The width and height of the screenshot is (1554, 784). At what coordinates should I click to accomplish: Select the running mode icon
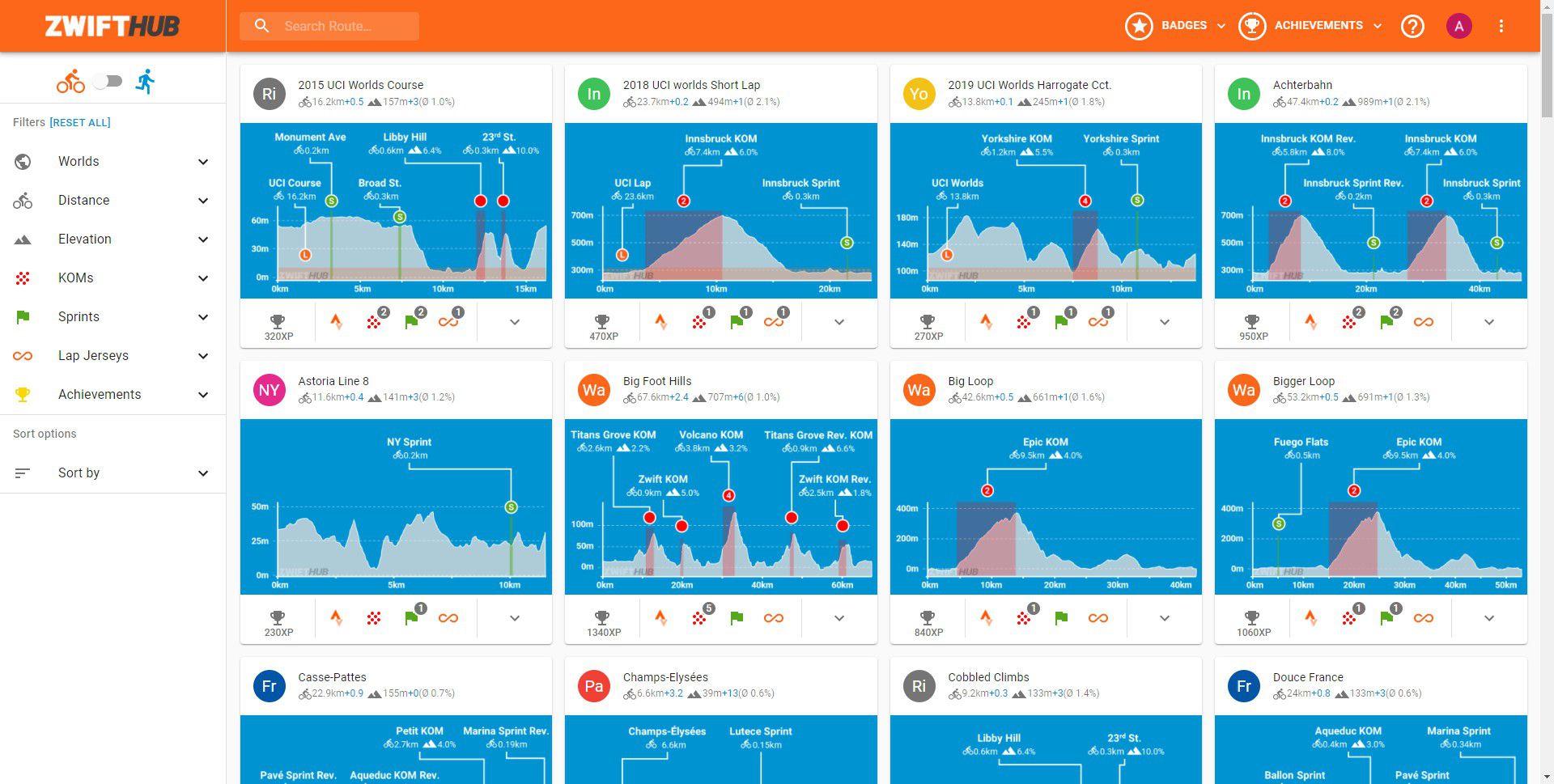tap(146, 81)
